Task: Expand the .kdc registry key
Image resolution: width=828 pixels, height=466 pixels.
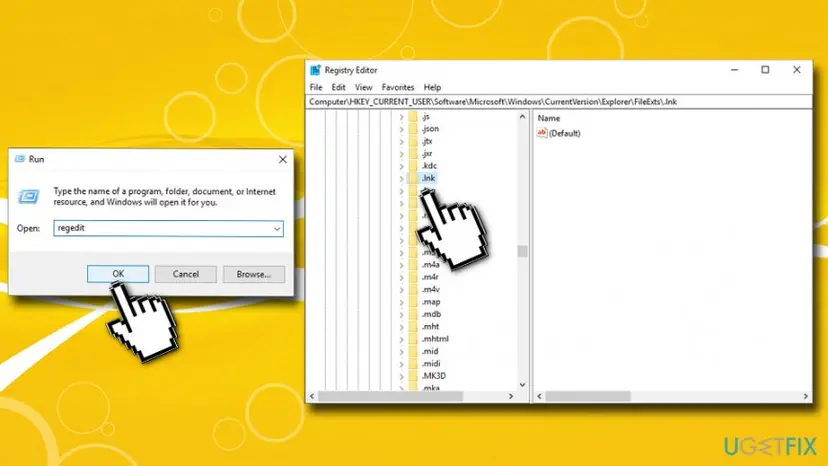Action: coord(401,166)
